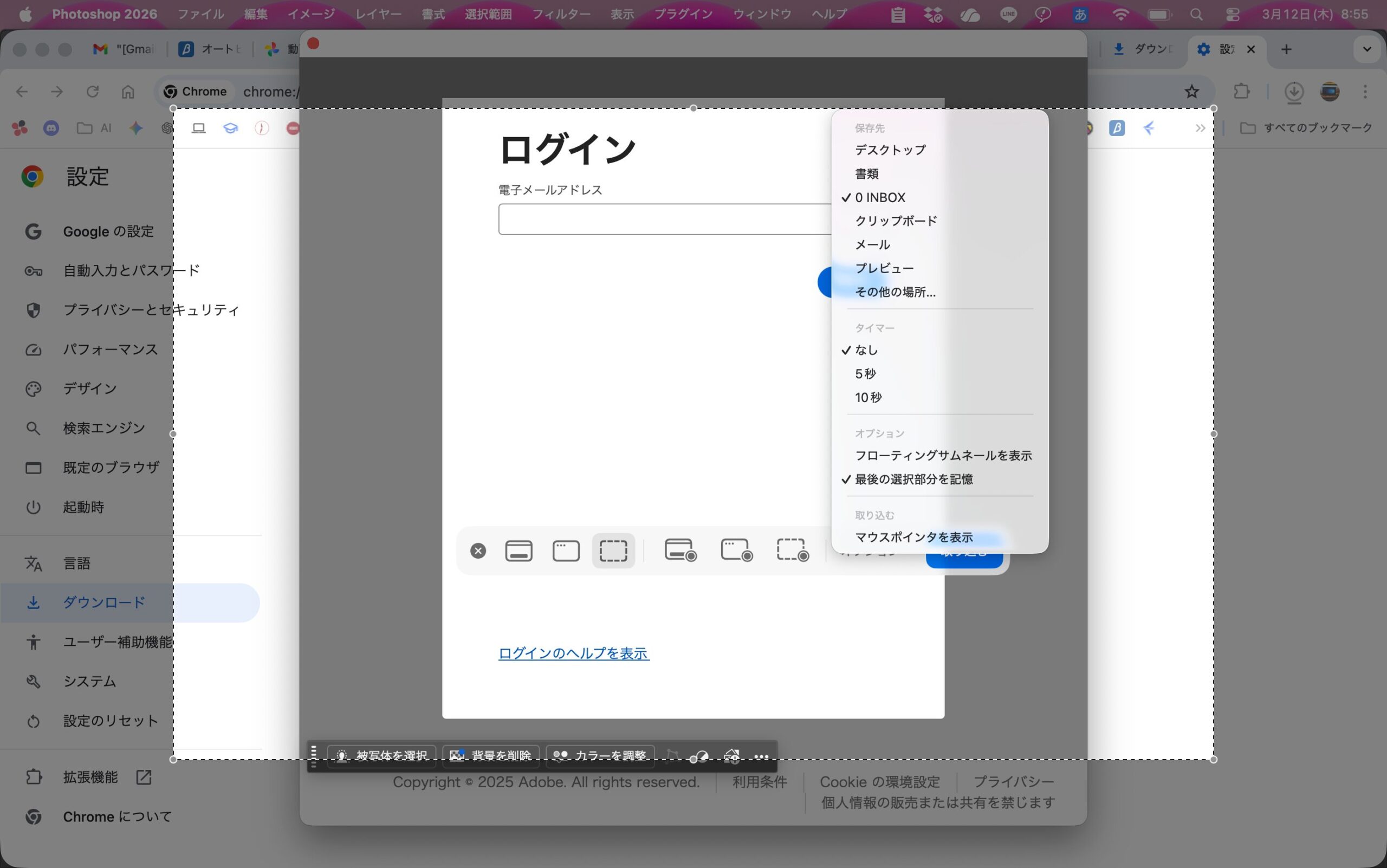Click the ログインのヘルプを表示 link
This screenshot has height=868, width=1387.
tap(574, 653)
